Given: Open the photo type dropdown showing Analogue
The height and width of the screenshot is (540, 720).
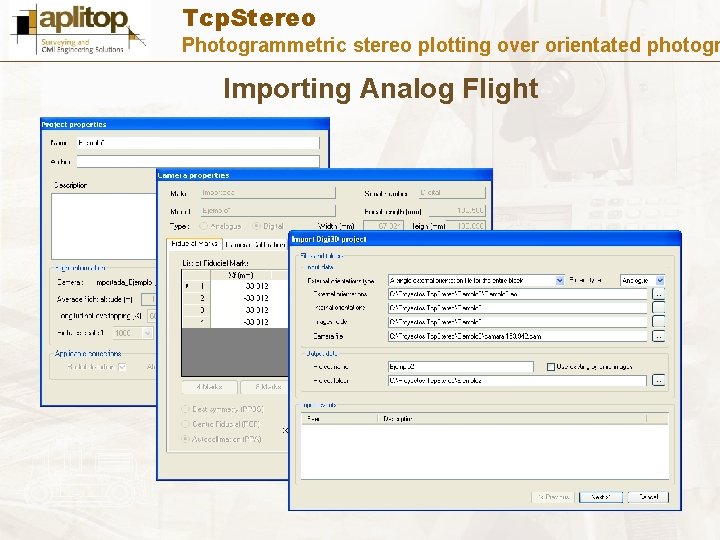Looking at the screenshot, I should (x=660, y=281).
